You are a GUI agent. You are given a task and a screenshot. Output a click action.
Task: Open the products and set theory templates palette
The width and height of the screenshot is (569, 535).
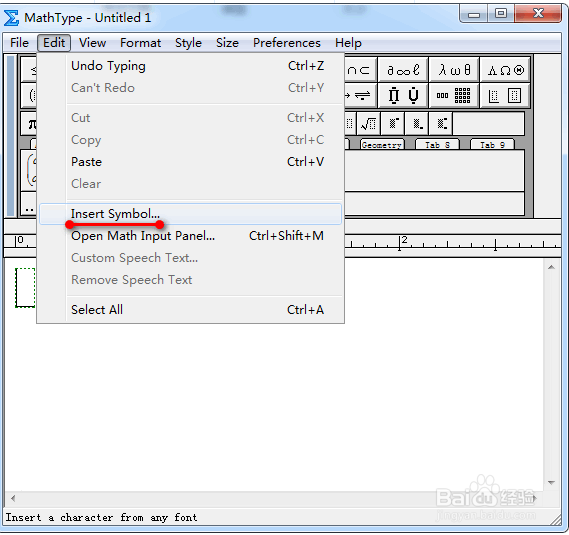pyautogui.click(x=403, y=95)
